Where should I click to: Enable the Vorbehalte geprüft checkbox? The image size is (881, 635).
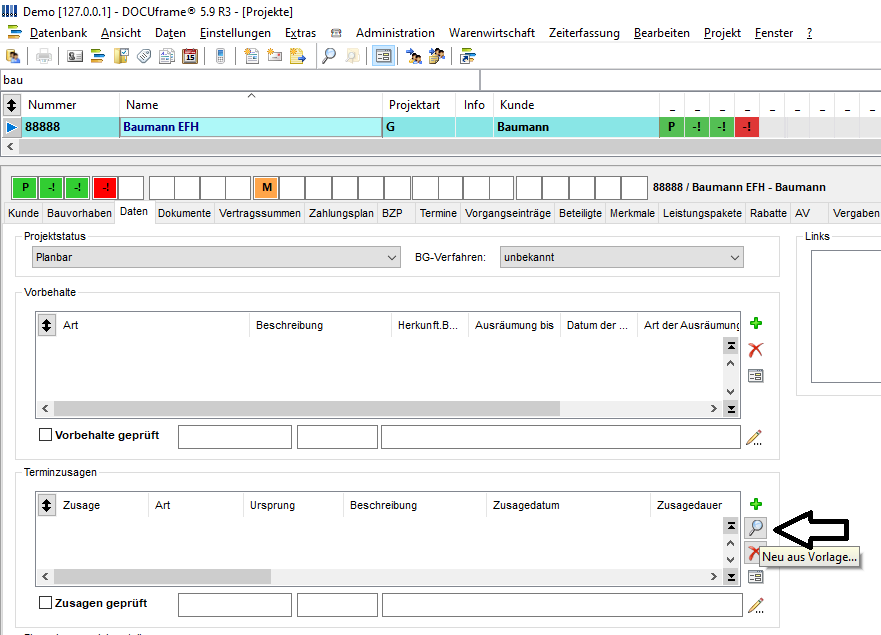pos(46,434)
